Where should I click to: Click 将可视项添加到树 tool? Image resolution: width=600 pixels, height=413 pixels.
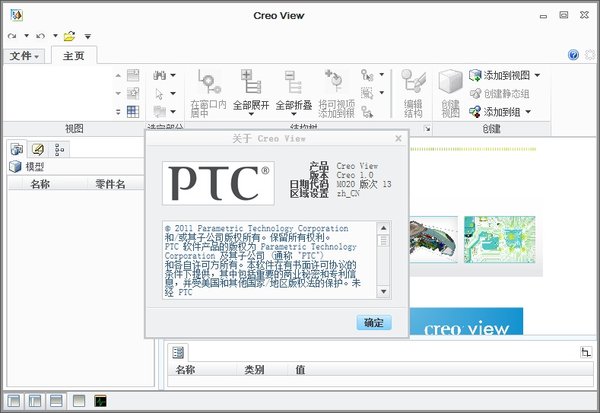pos(336,93)
